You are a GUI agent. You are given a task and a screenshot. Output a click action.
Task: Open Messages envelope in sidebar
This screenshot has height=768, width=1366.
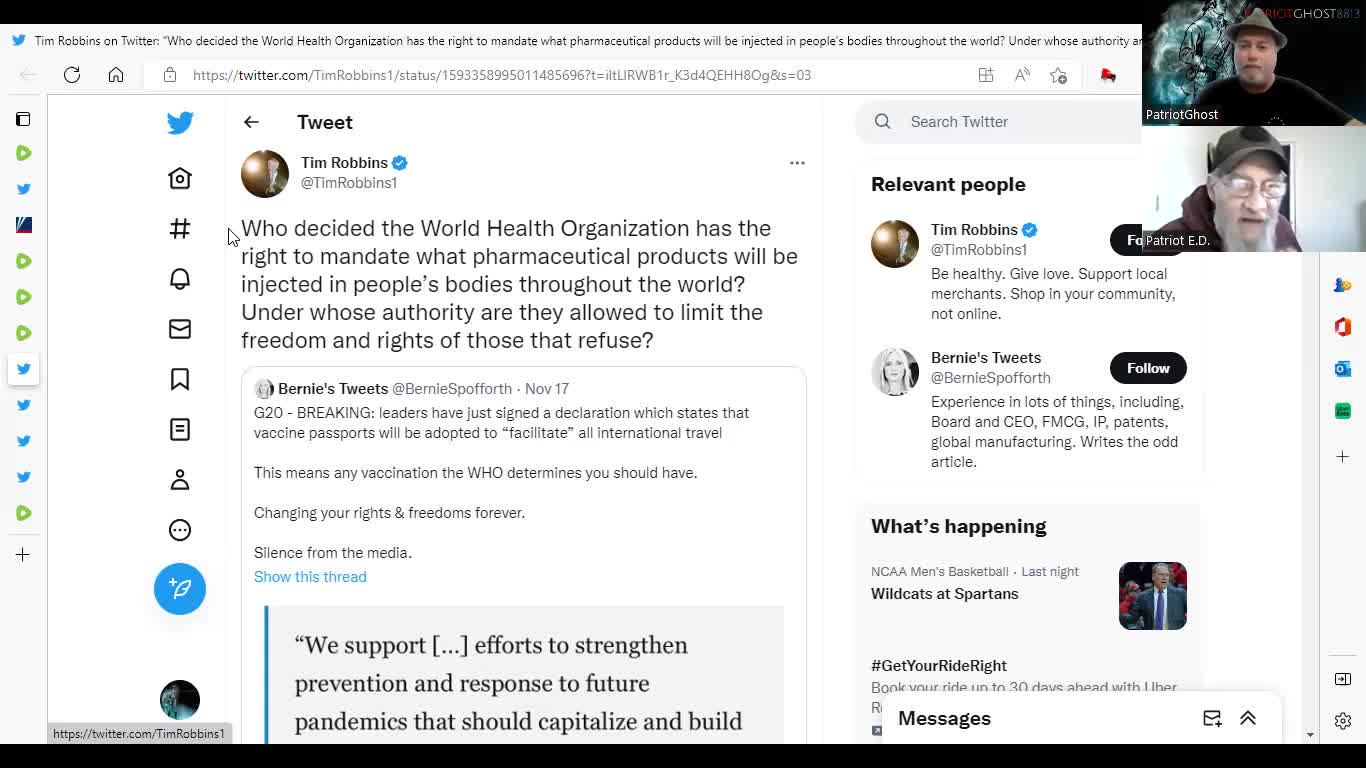(x=180, y=329)
